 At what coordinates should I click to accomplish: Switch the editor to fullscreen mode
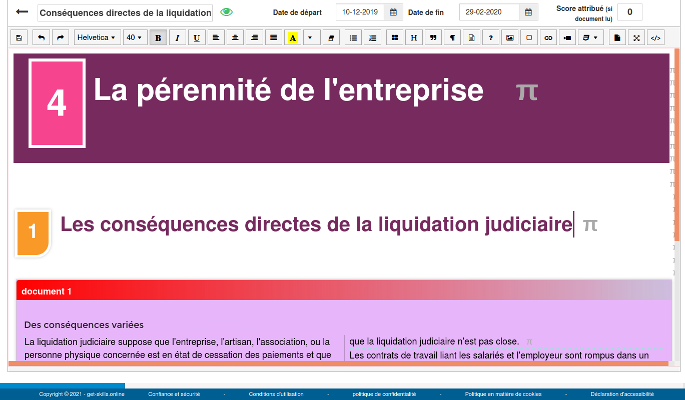(636, 37)
